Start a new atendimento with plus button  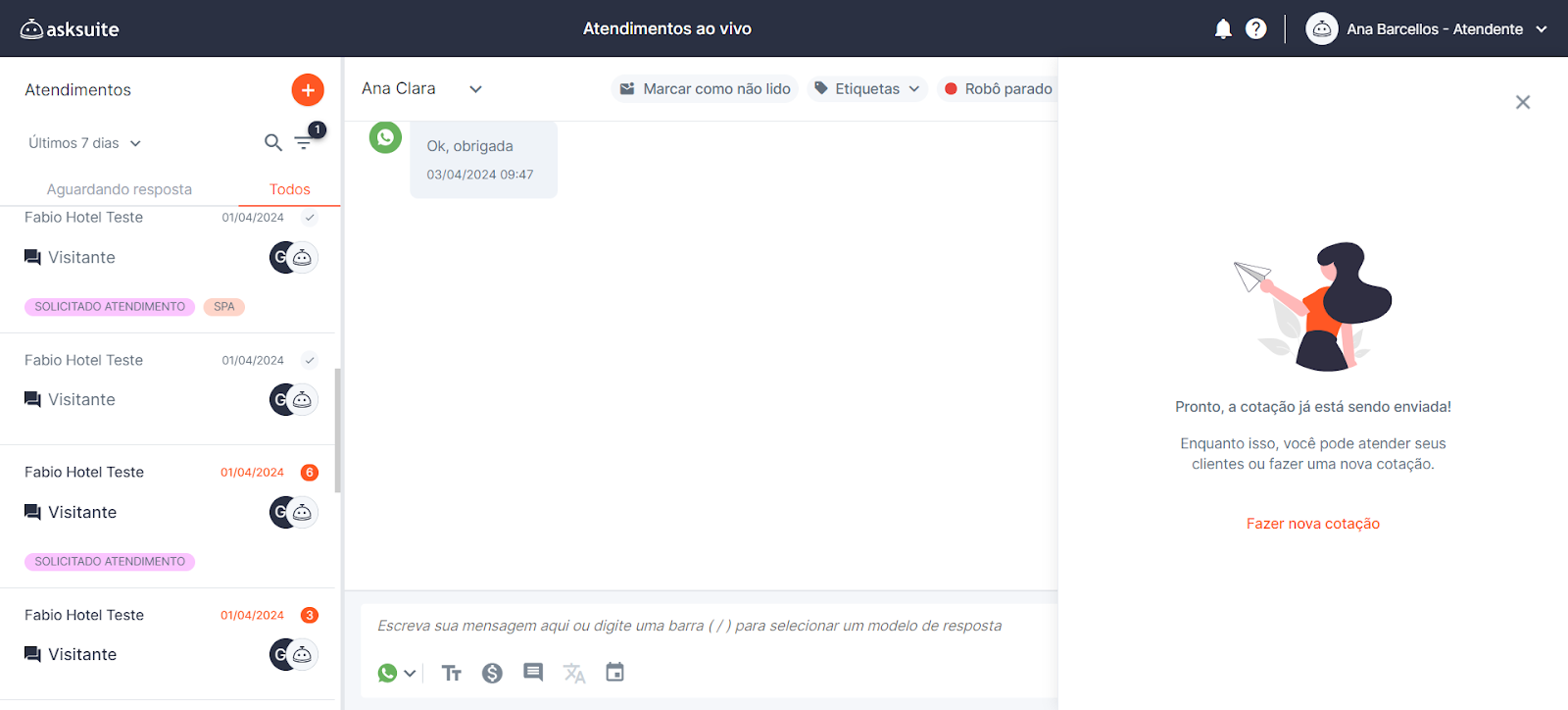click(308, 90)
